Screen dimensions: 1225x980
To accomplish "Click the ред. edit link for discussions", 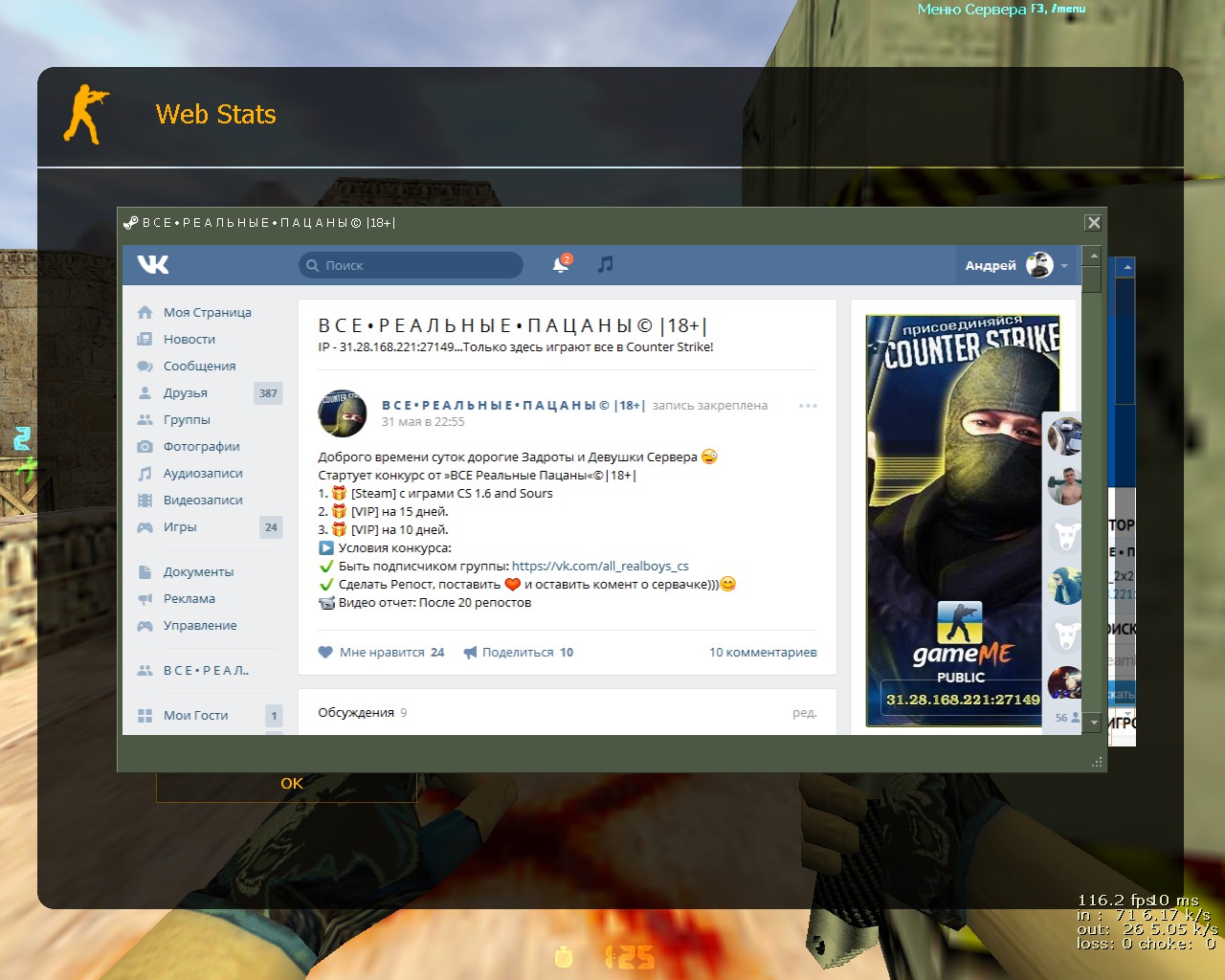I will tap(805, 712).
